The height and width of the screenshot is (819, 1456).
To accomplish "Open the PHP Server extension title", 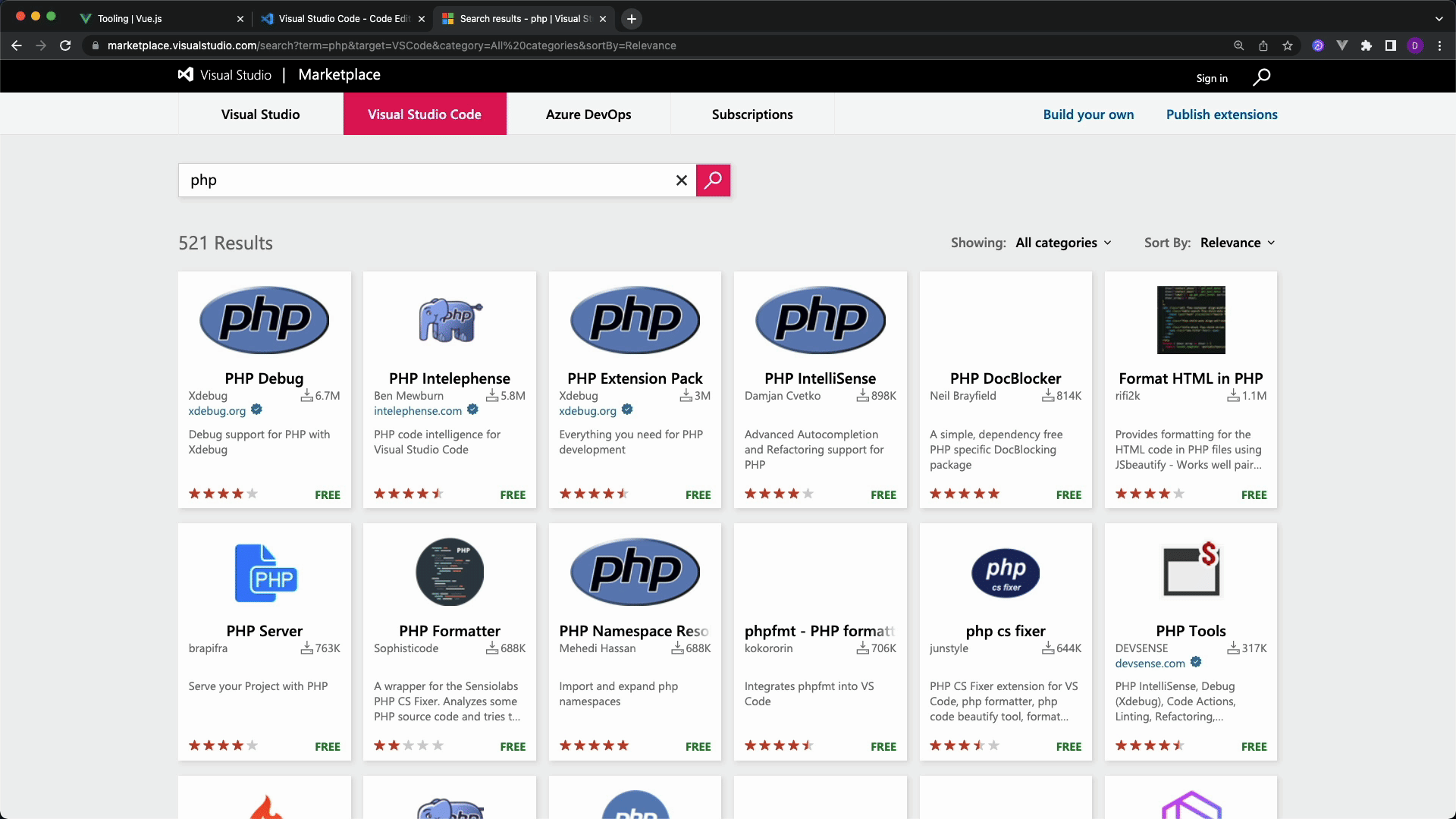I will pyautogui.click(x=264, y=631).
